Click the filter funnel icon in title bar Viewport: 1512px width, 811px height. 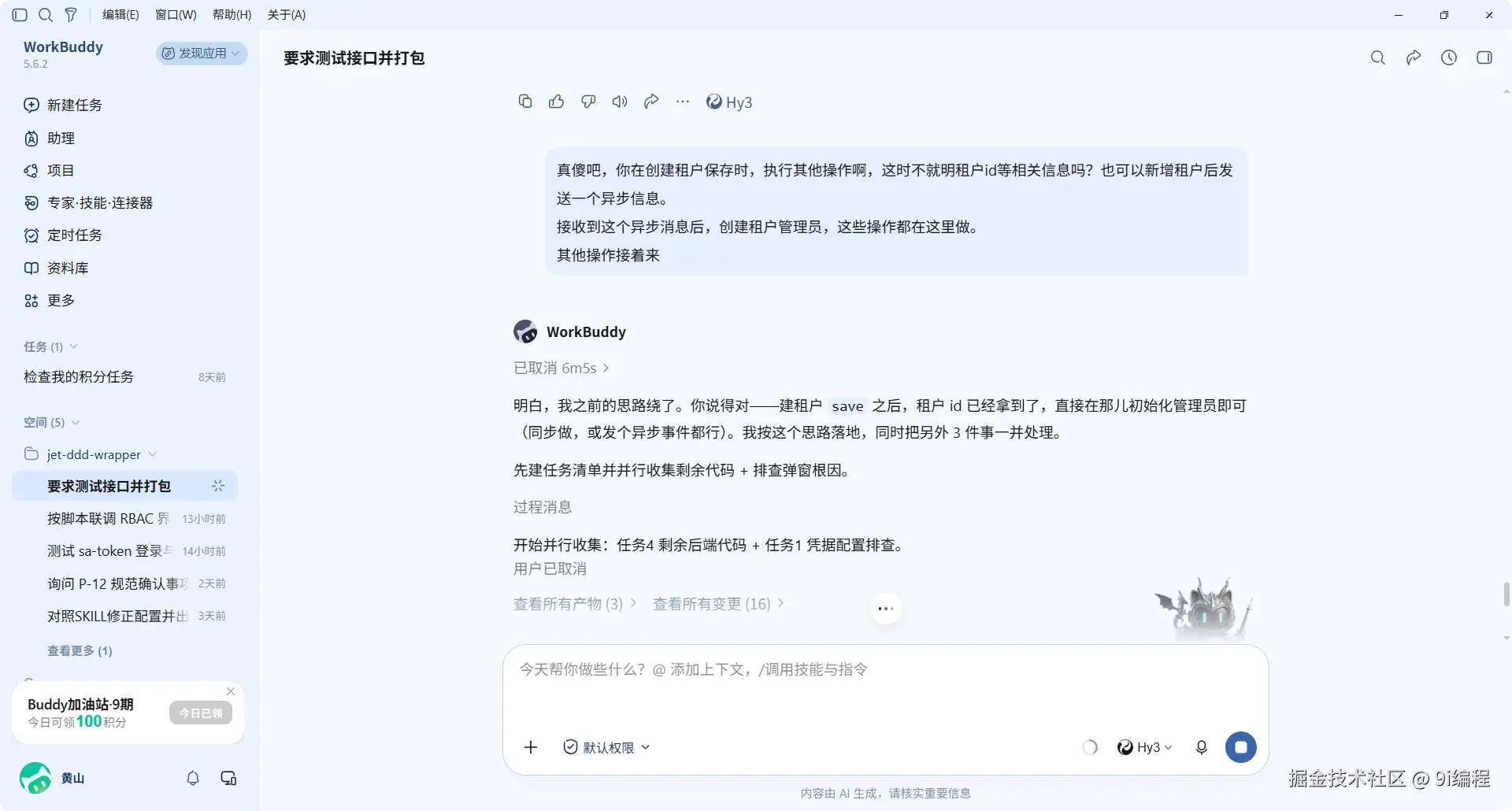click(71, 15)
